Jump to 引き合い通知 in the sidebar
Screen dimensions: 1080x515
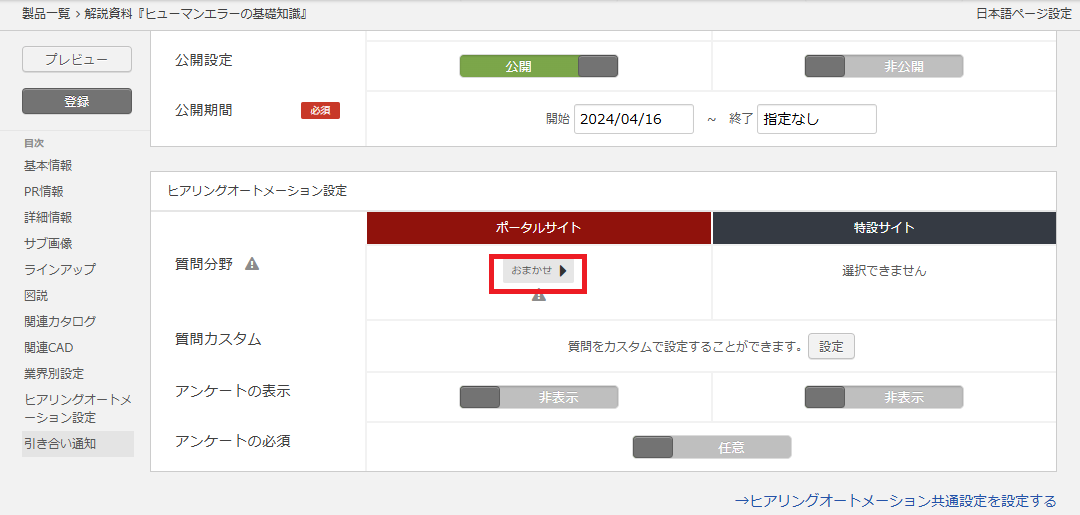click(x=60, y=443)
